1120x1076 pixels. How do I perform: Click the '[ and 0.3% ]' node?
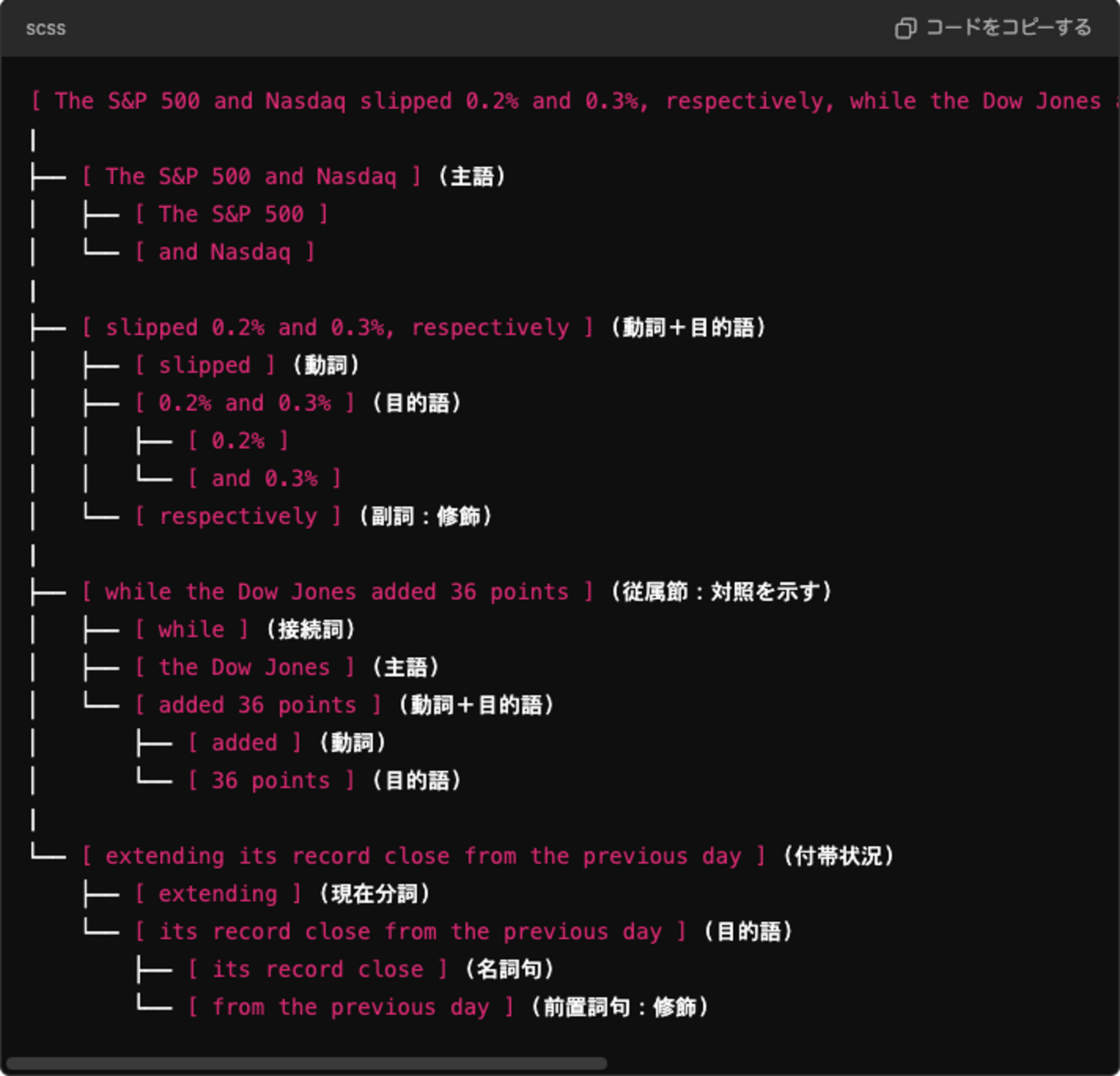pyautogui.click(x=264, y=478)
